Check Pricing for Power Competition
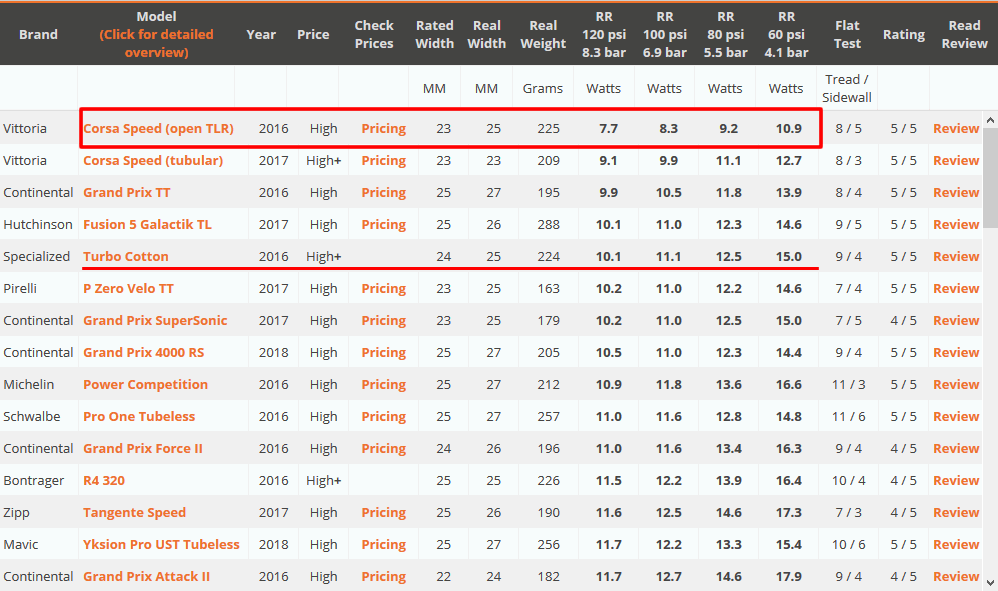Viewport: 998px width, 591px height. tap(384, 384)
